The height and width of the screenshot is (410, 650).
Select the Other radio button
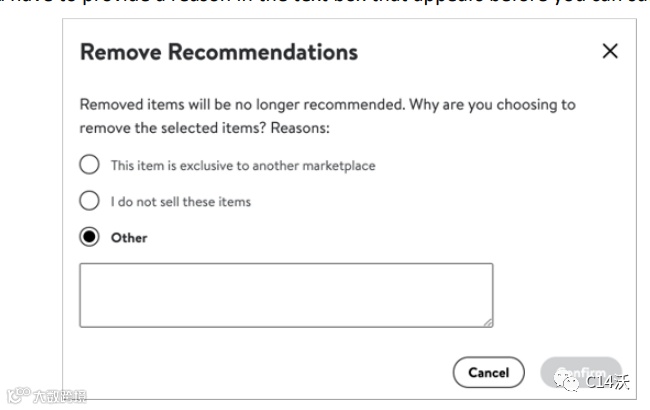pos(90,238)
